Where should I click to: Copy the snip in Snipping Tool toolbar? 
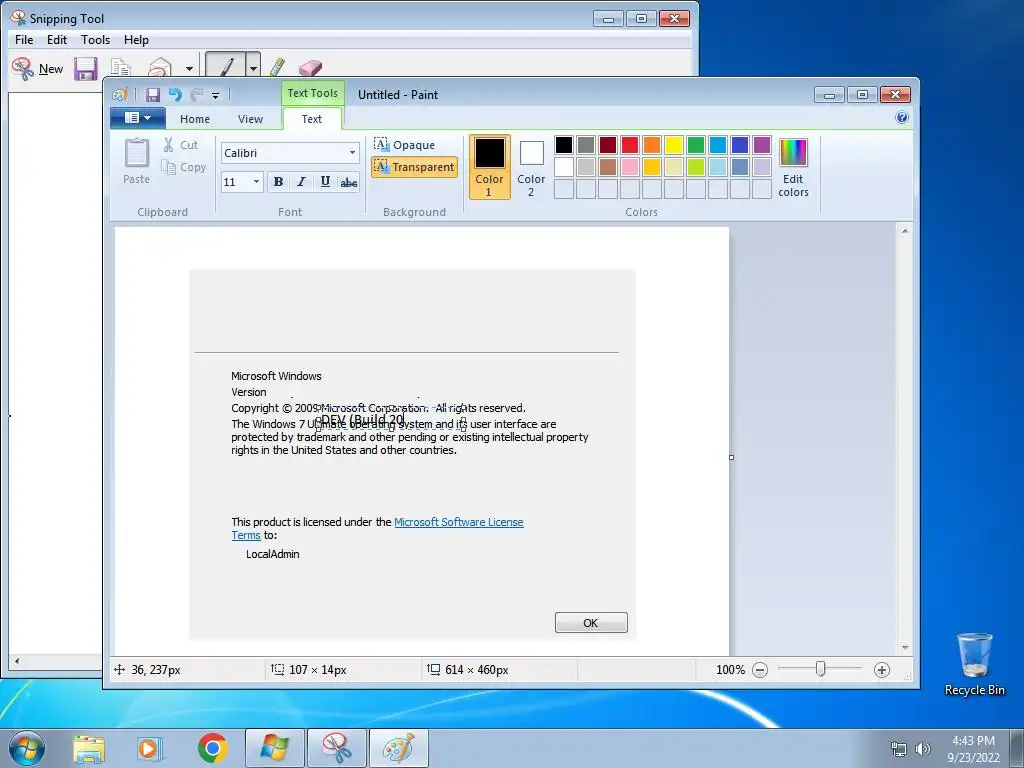(121, 68)
